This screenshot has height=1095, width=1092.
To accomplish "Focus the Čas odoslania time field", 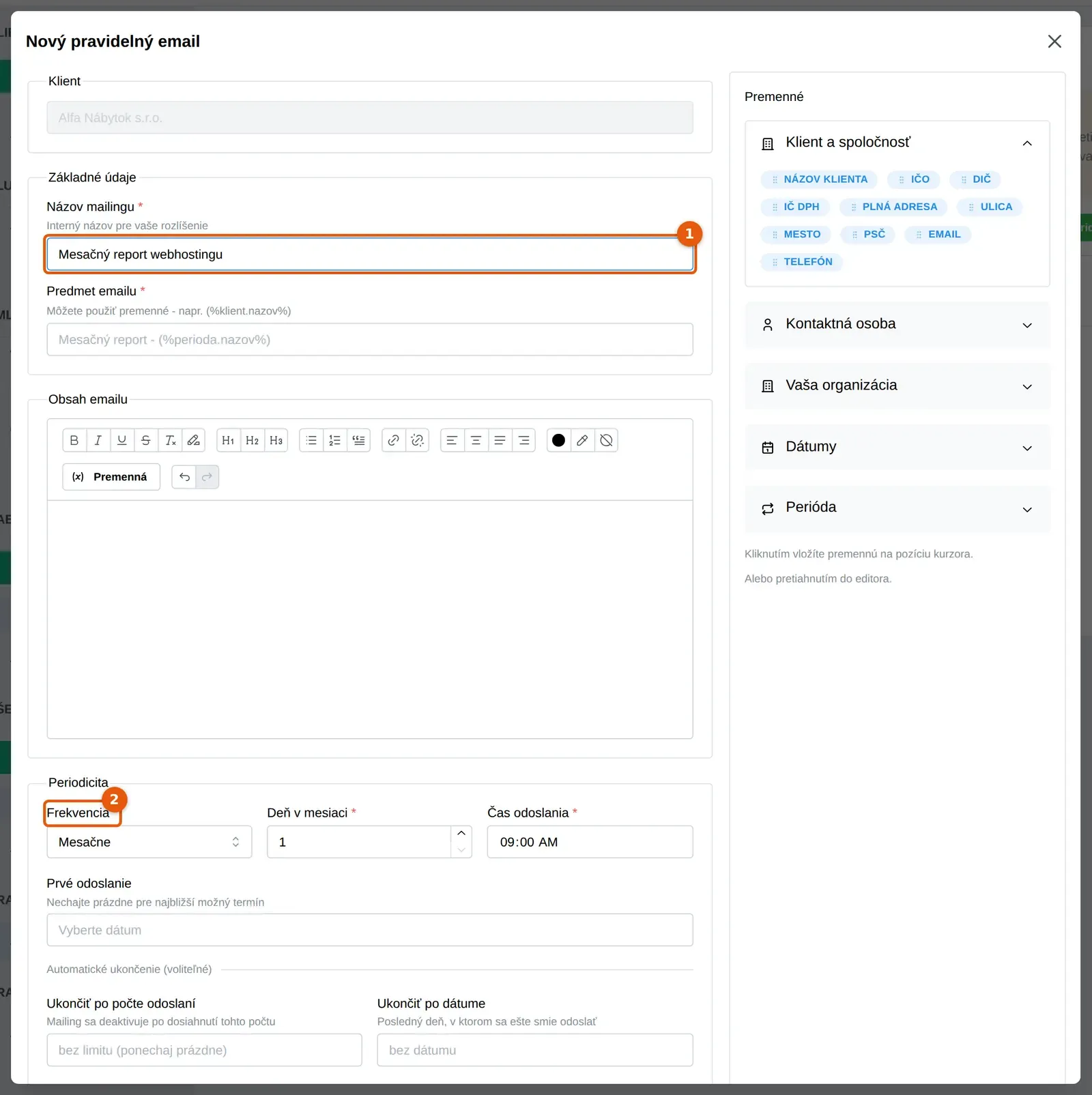I will (x=590, y=842).
